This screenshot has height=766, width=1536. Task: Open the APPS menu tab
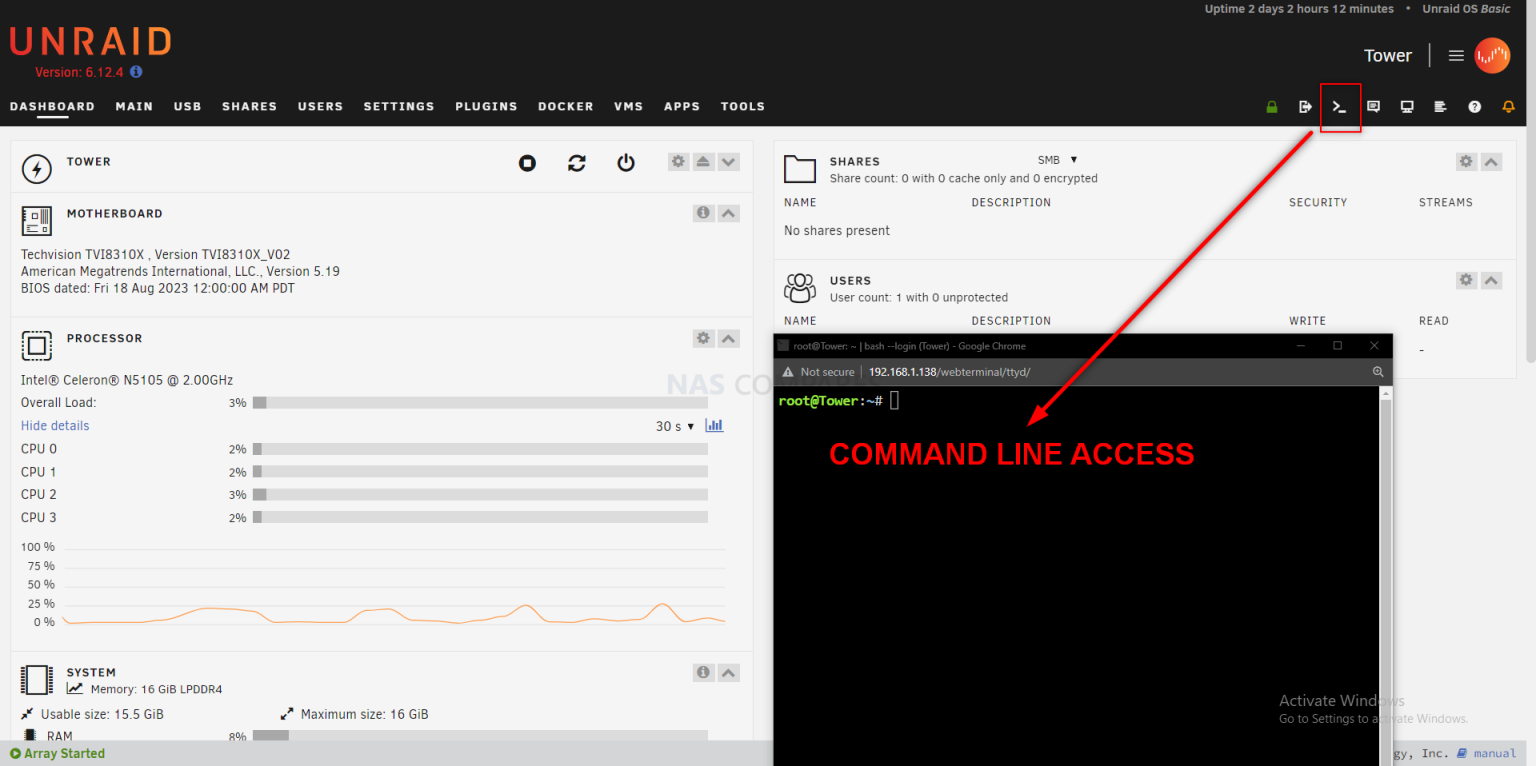pyautogui.click(x=682, y=106)
